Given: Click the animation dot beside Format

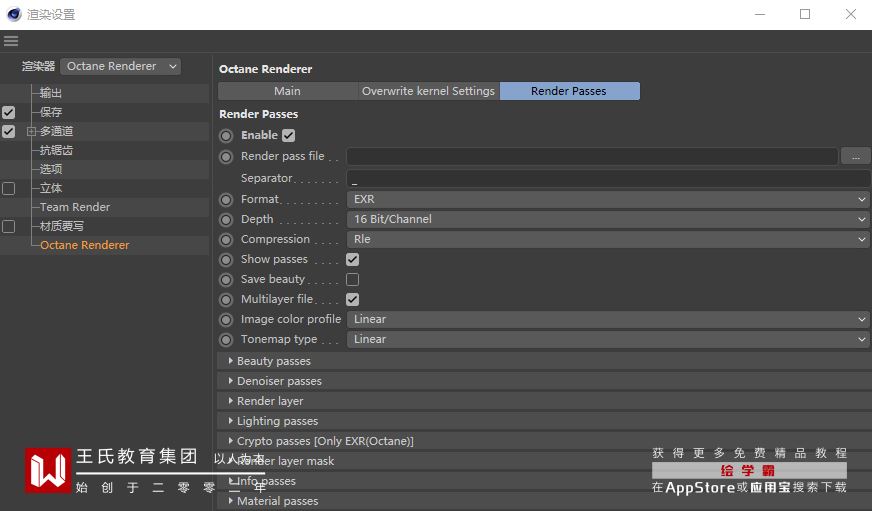Looking at the screenshot, I should coord(226,199).
